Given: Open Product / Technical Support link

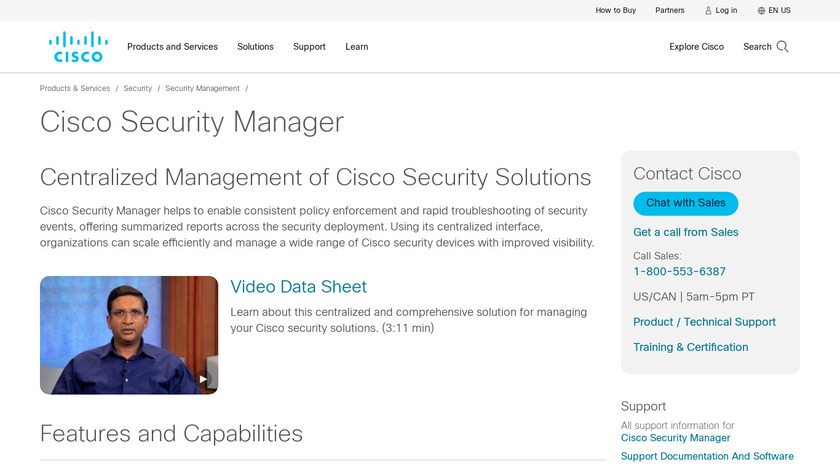Looking at the screenshot, I should pos(704,322).
